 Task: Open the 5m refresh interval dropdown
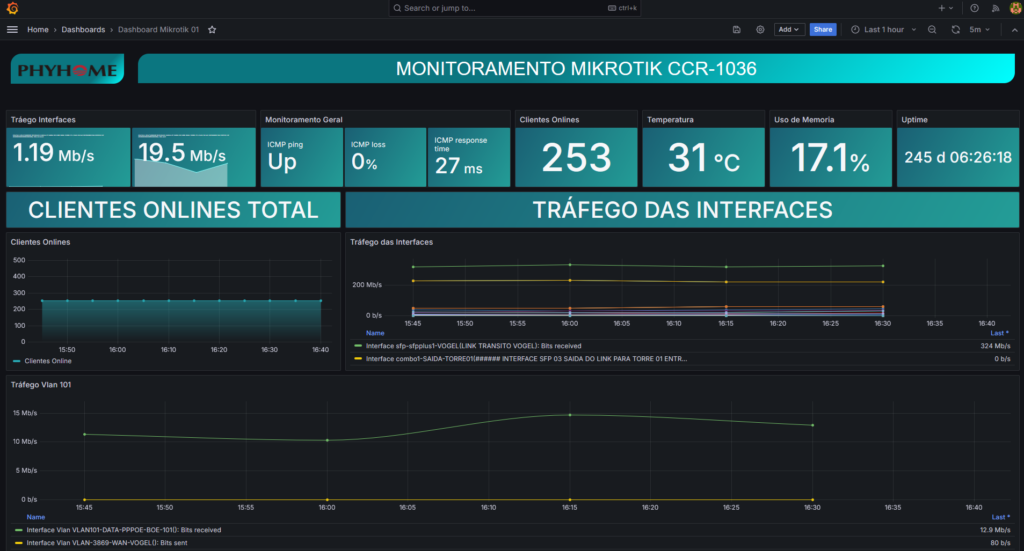click(979, 30)
